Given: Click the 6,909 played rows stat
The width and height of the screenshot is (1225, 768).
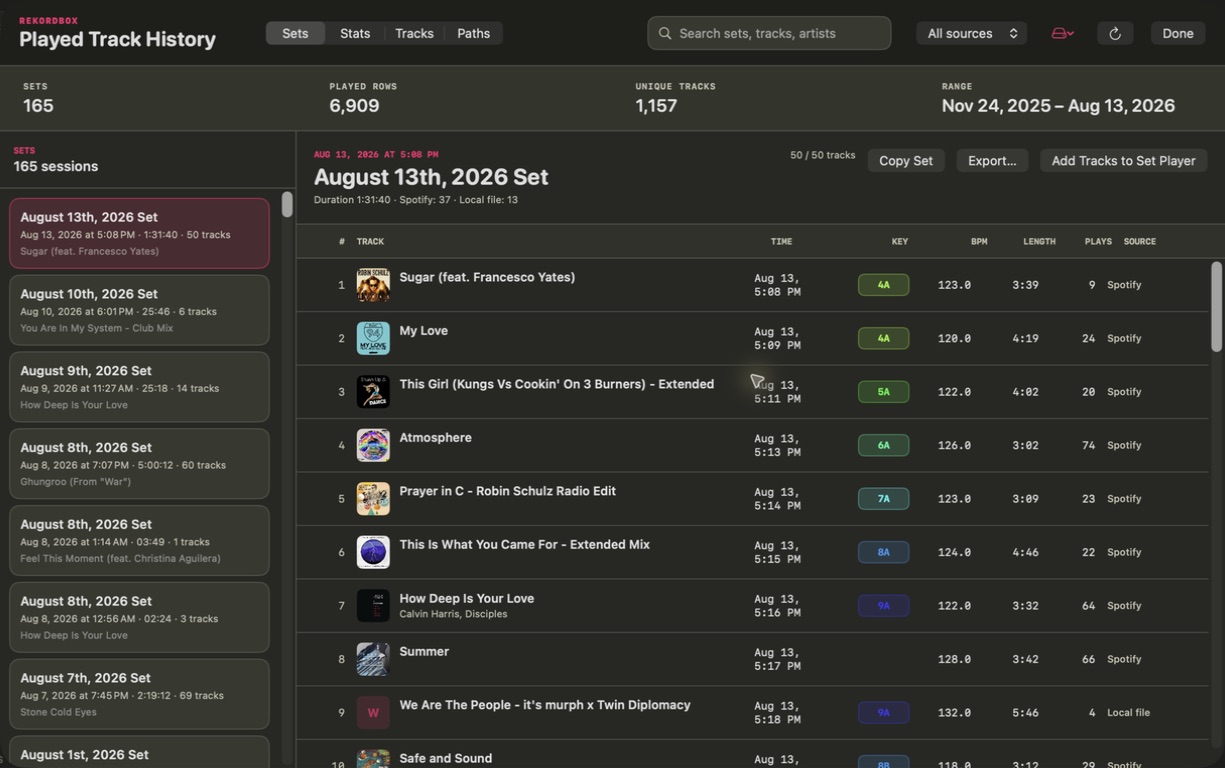Looking at the screenshot, I should (354, 106).
